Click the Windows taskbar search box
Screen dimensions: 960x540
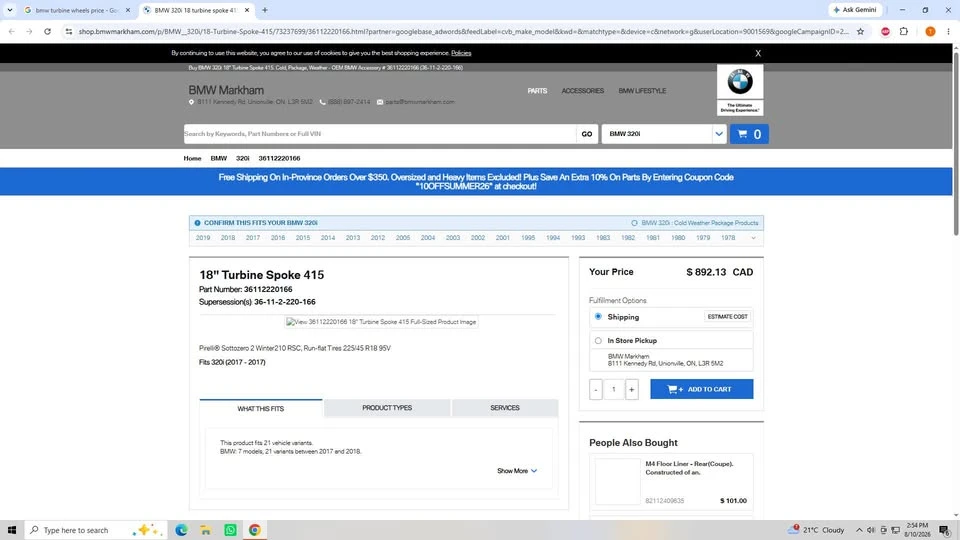[96, 530]
